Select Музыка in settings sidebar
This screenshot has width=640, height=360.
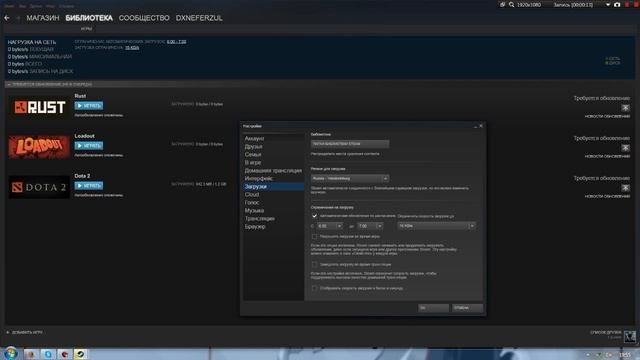254,211
